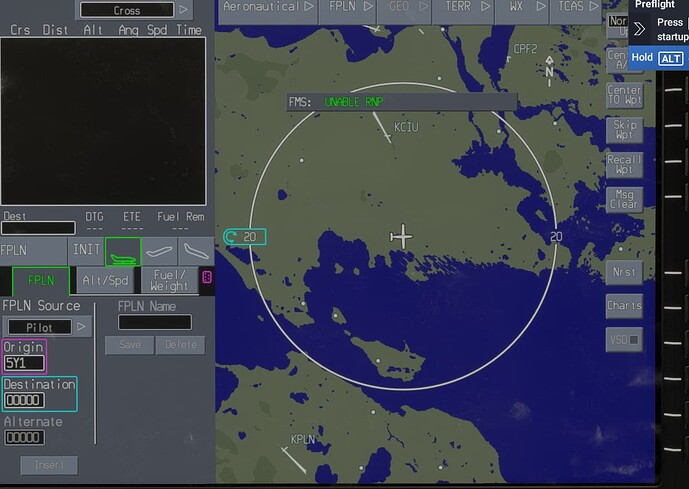Switch to the Fuel/Weight tab
Viewport: 689px width, 489px height.
pos(170,281)
